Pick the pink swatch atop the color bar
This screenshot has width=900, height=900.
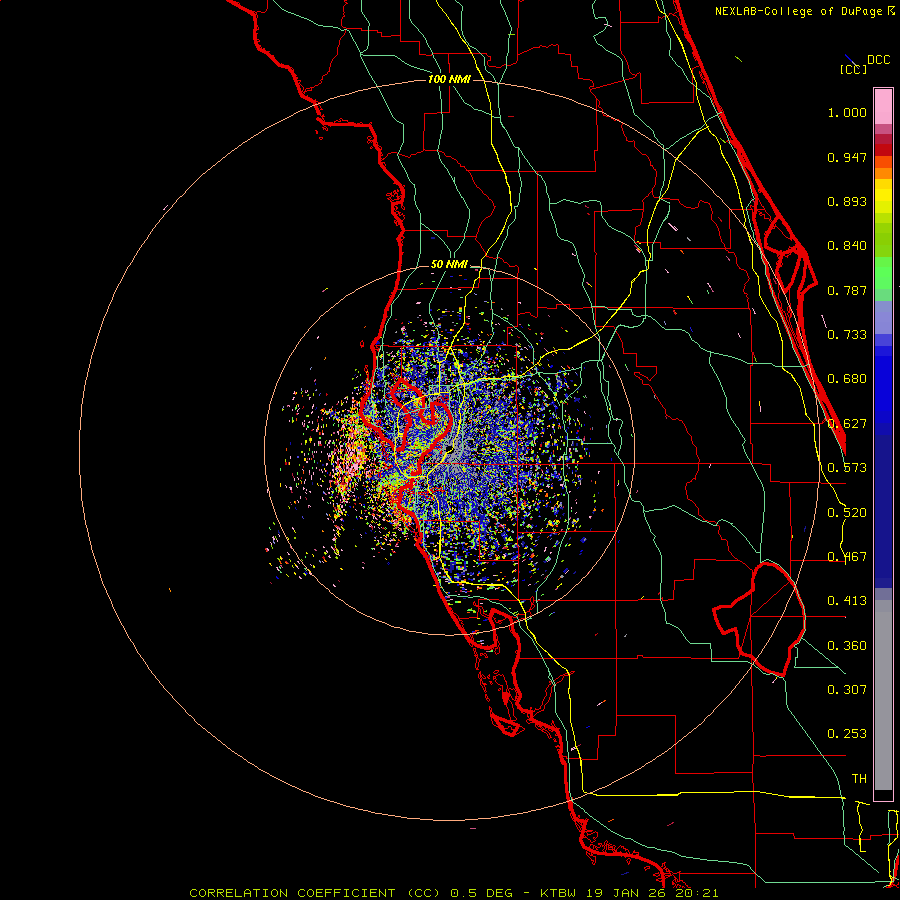click(x=883, y=107)
